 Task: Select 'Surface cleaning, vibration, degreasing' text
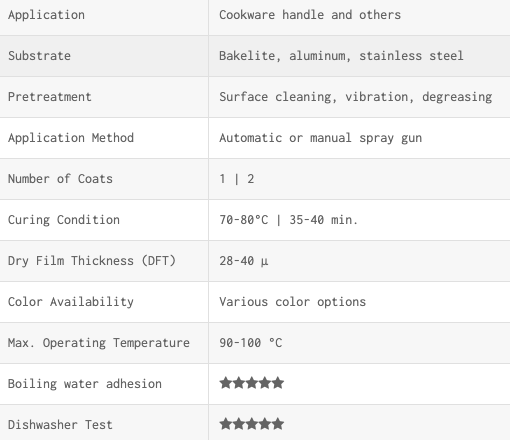click(x=356, y=97)
